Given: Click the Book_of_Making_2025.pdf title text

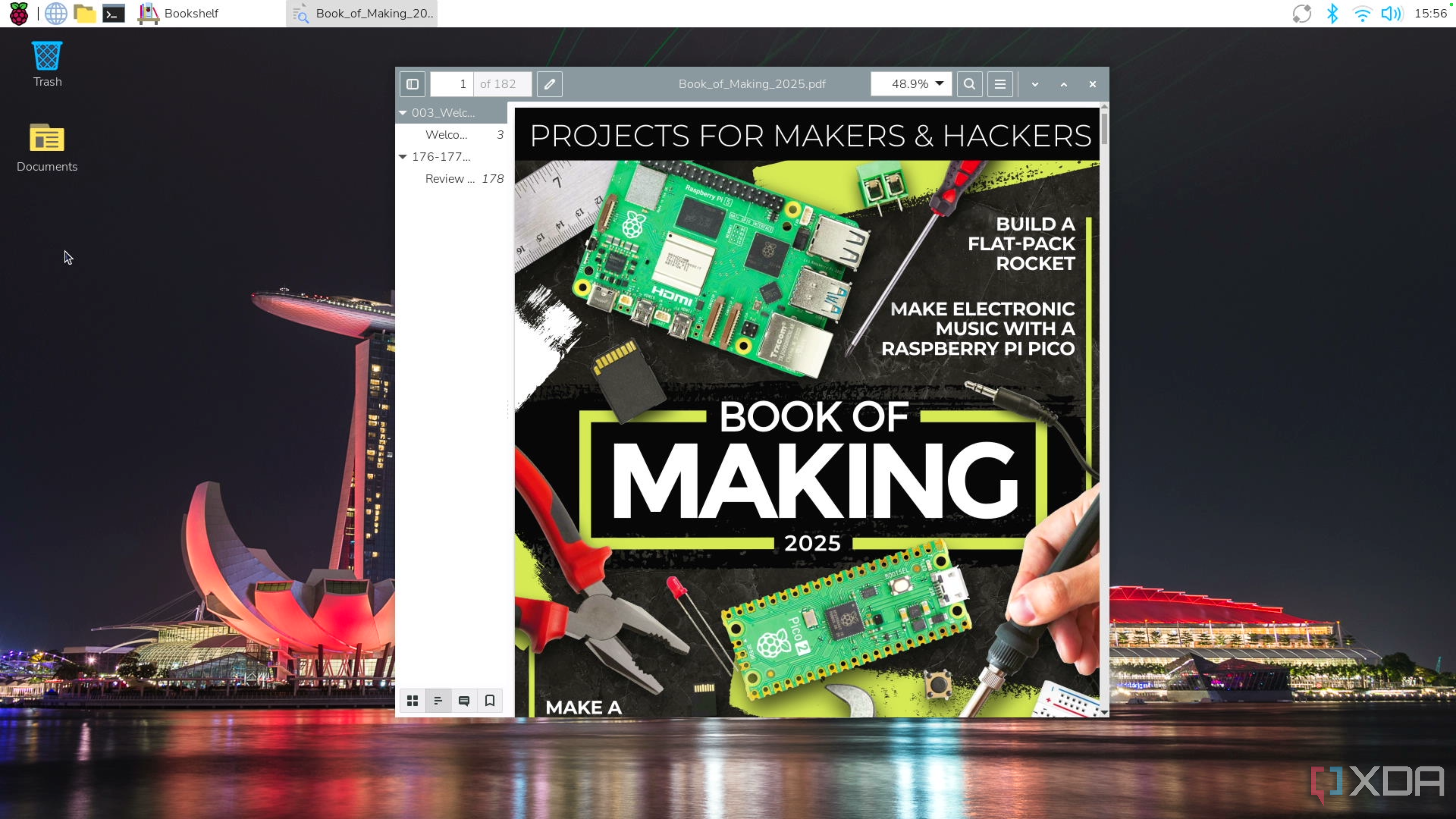Looking at the screenshot, I should [752, 84].
